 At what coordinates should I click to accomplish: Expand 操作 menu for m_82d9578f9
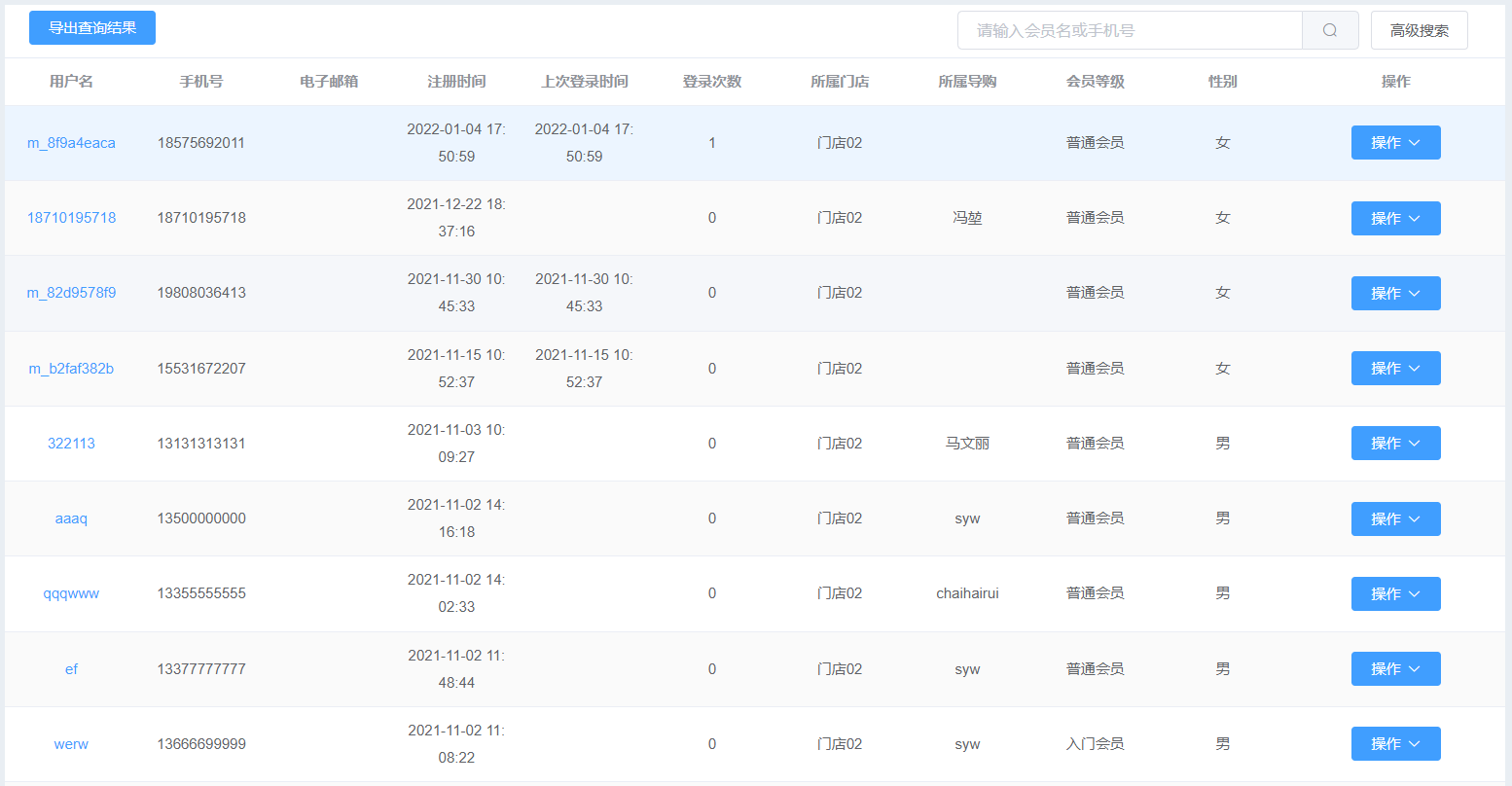[1396, 293]
